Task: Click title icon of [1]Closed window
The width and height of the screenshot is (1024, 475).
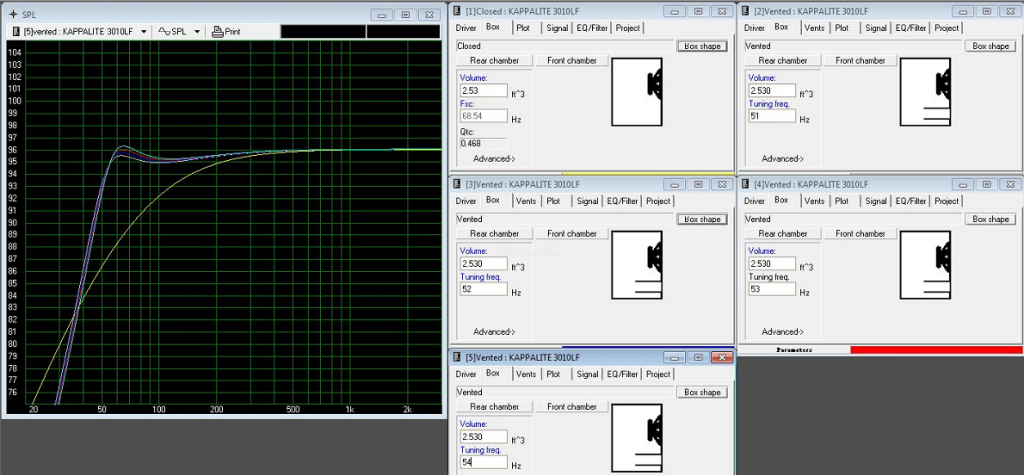Action: 457,11
